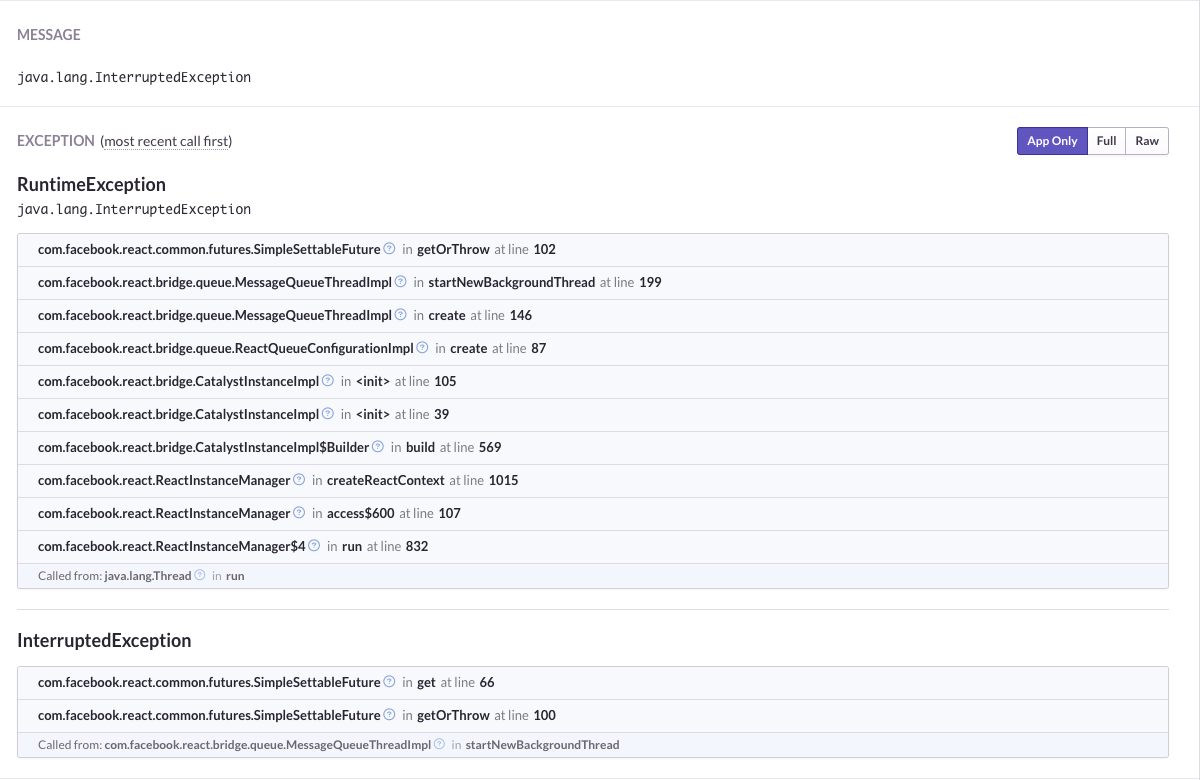This screenshot has height=780, width=1200.
Task: Click help icon beside SimpleSettableFuture getOrThrow line 102
Action: tap(390, 249)
